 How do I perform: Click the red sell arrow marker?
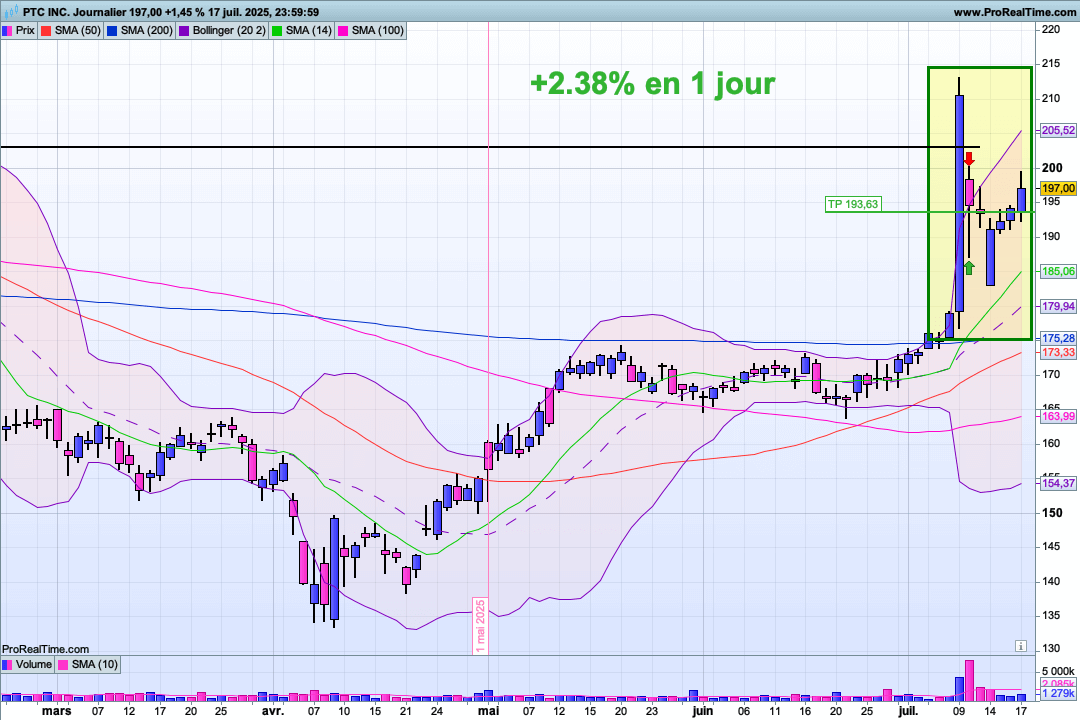pyautogui.click(x=969, y=158)
